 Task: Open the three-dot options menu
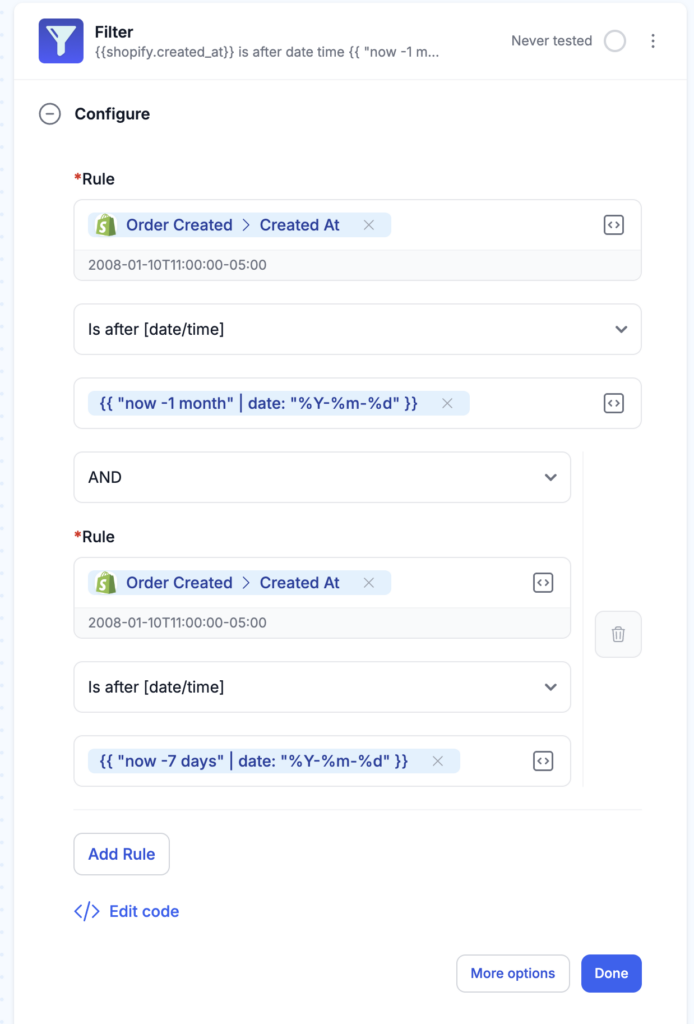pyautogui.click(x=652, y=41)
